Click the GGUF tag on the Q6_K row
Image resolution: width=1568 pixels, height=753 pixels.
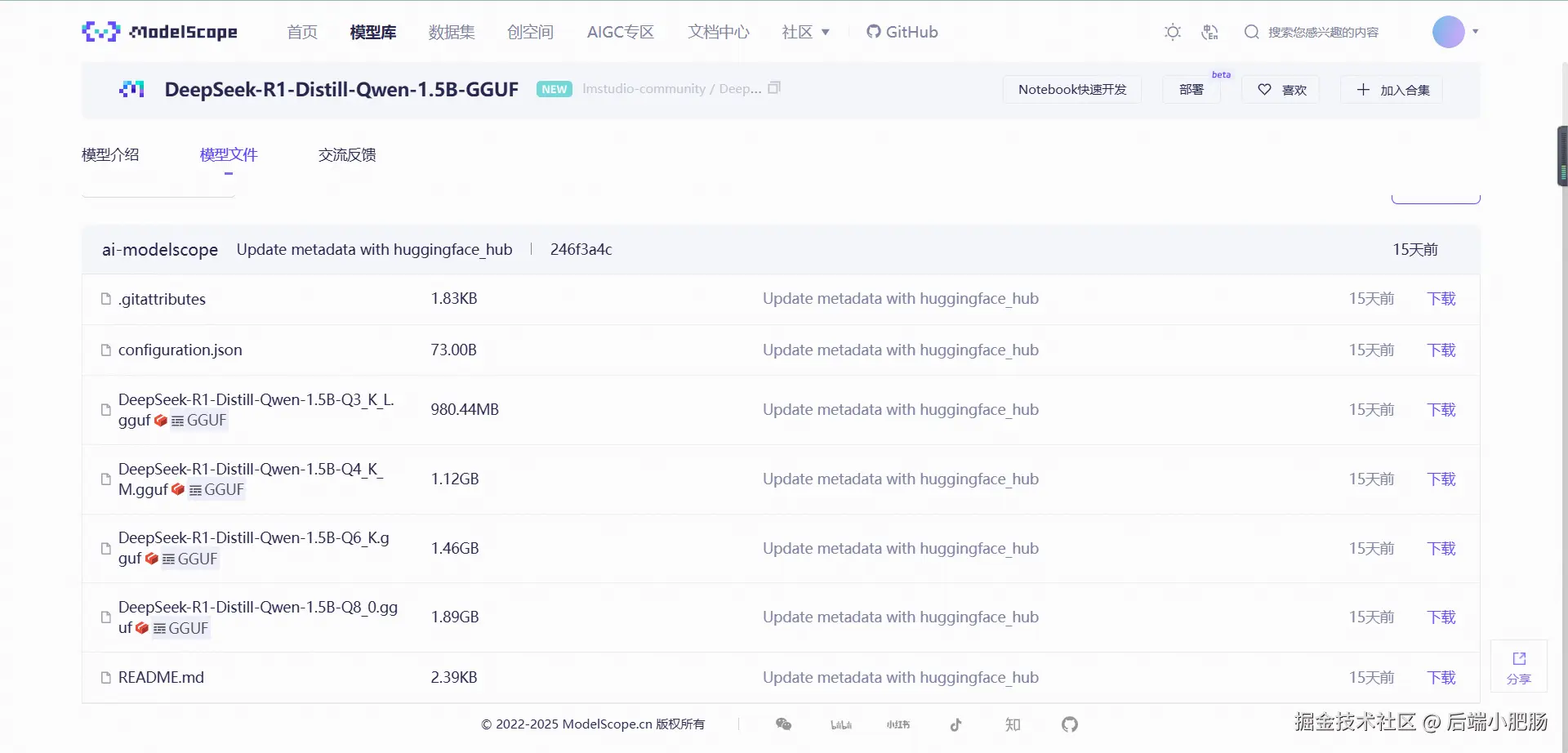pyautogui.click(x=189, y=559)
